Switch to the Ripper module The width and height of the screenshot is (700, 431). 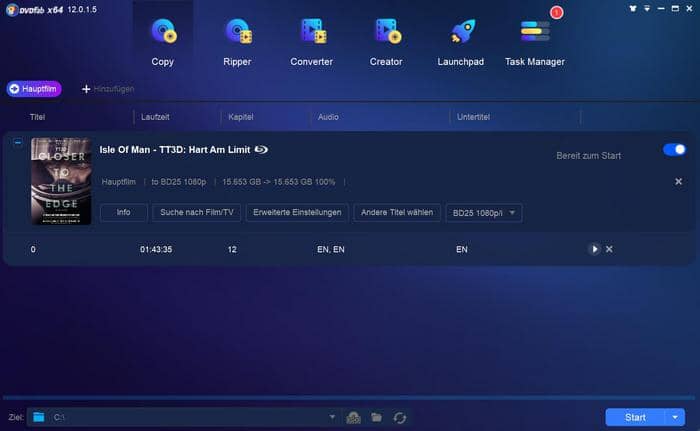[x=237, y=42]
